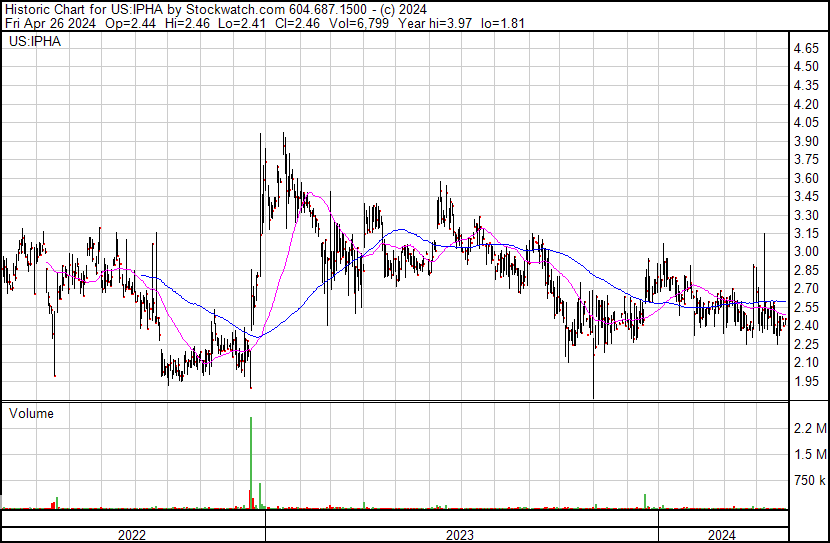Image resolution: width=830 pixels, height=543 pixels.
Task: Select the 2023 year label on time axis
Action: click(460, 535)
